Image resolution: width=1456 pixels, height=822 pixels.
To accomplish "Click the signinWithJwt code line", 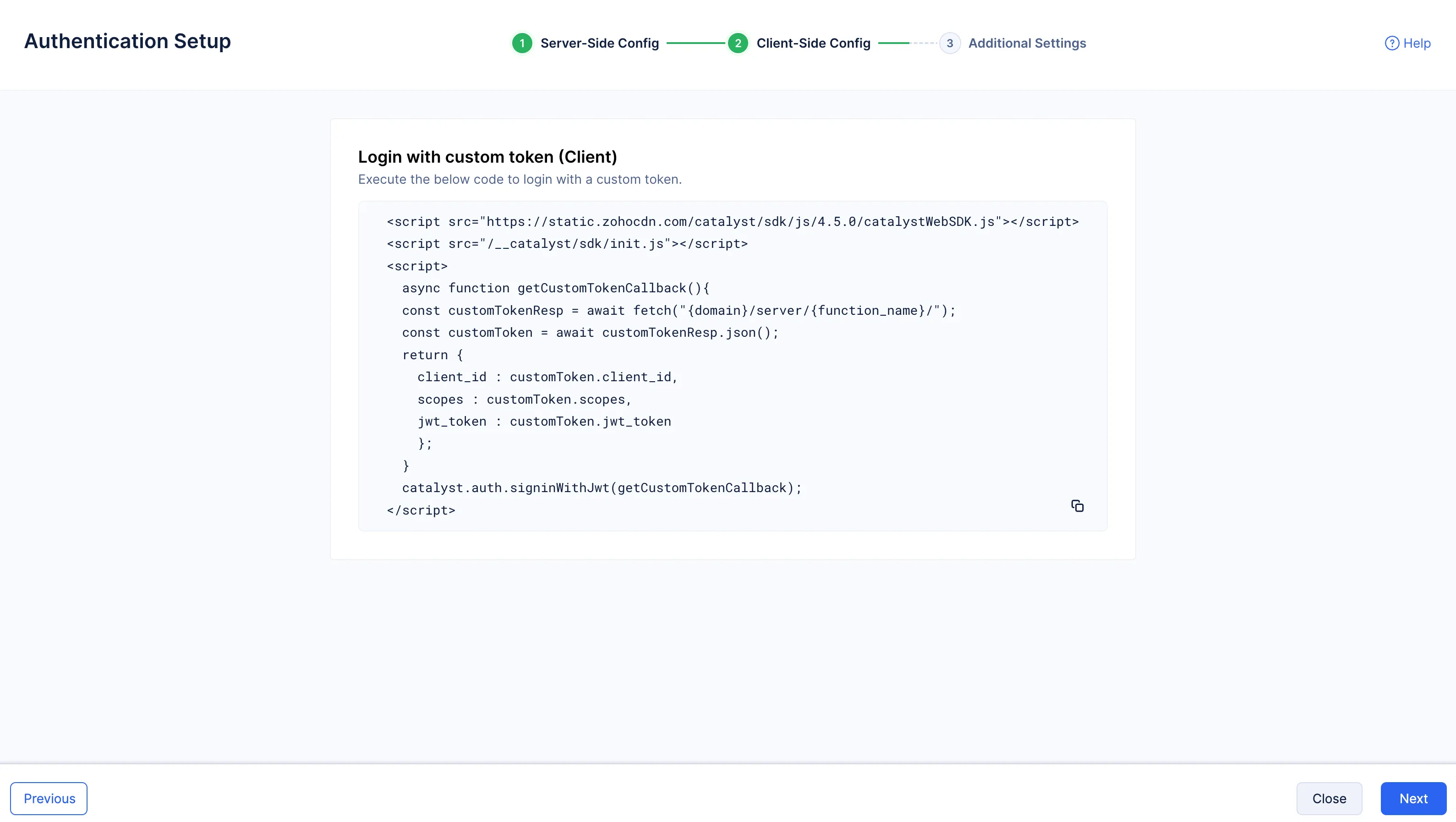I will pyautogui.click(x=602, y=488).
